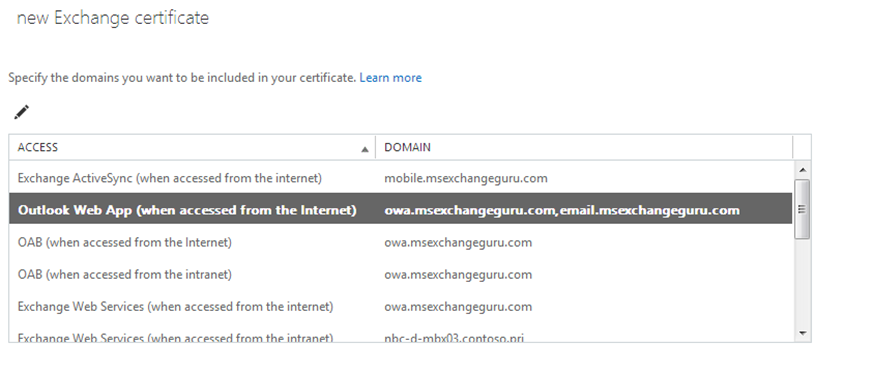Click the nbc-d-mbx03.contoso.pri domain cell
This screenshot has width=873, height=374.
(454, 337)
